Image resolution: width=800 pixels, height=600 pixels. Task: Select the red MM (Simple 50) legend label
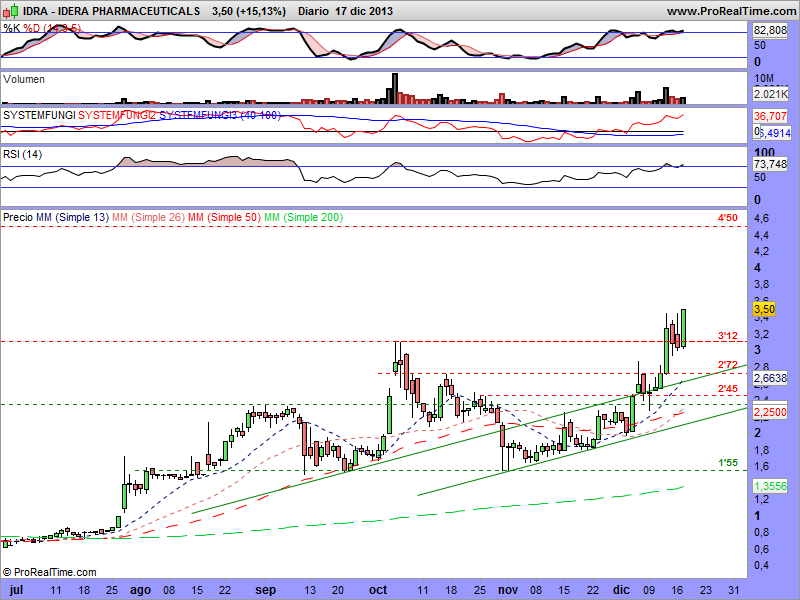(232, 217)
